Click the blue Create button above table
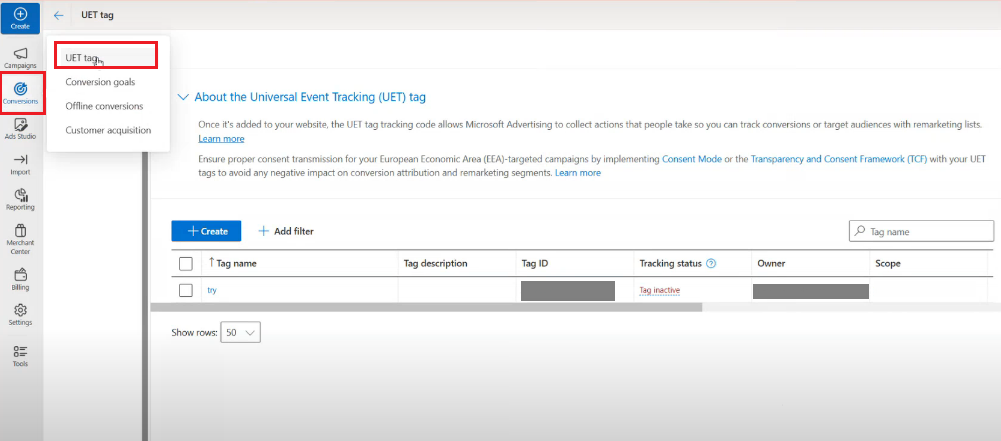The height and width of the screenshot is (441, 1001). (x=206, y=231)
